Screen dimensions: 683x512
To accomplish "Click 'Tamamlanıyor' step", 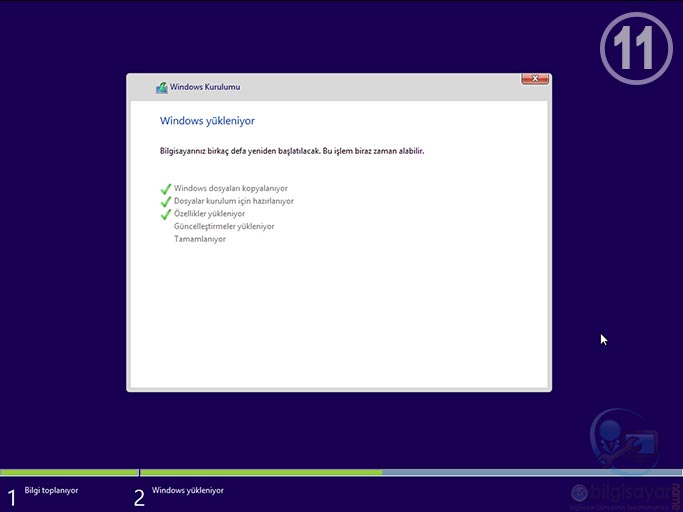I will coord(200,239).
